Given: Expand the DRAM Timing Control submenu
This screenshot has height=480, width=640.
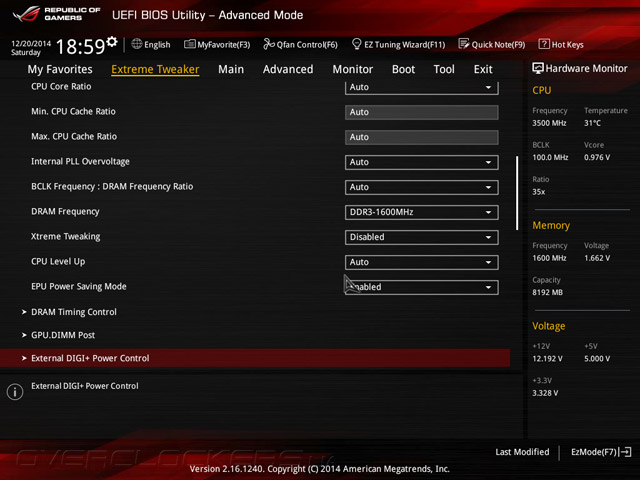Looking at the screenshot, I should pos(73,312).
